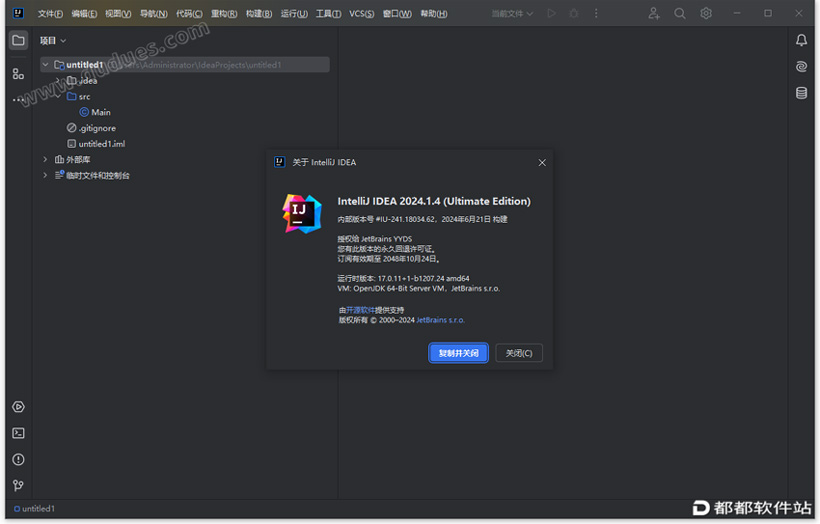Screen dimensions: 820x524
Task: Open More Actions vertical dots in toolbar
Action: pos(596,14)
